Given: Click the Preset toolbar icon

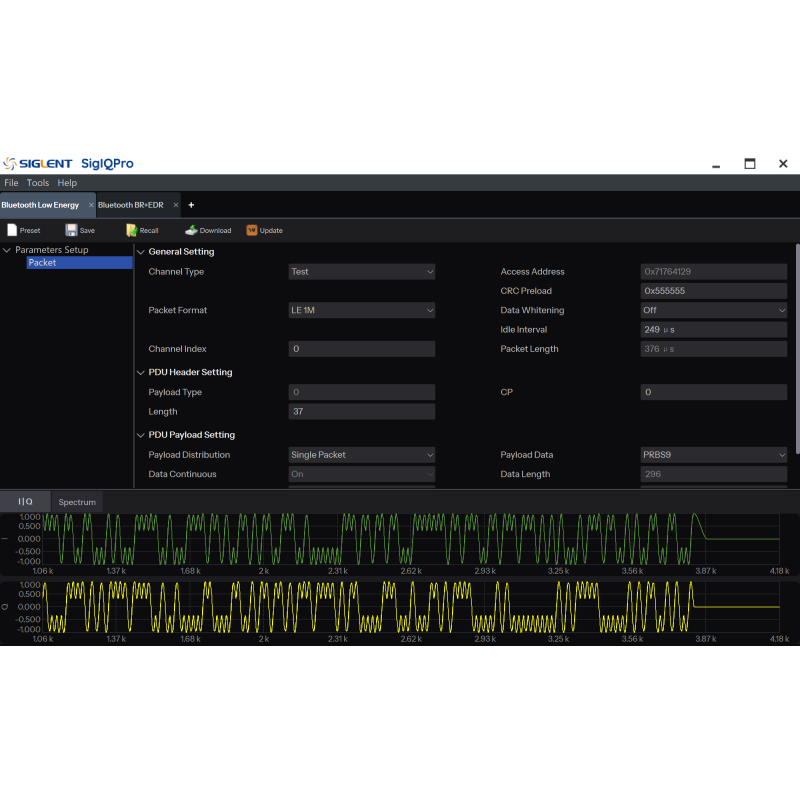Looking at the screenshot, I should tap(12, 230).
